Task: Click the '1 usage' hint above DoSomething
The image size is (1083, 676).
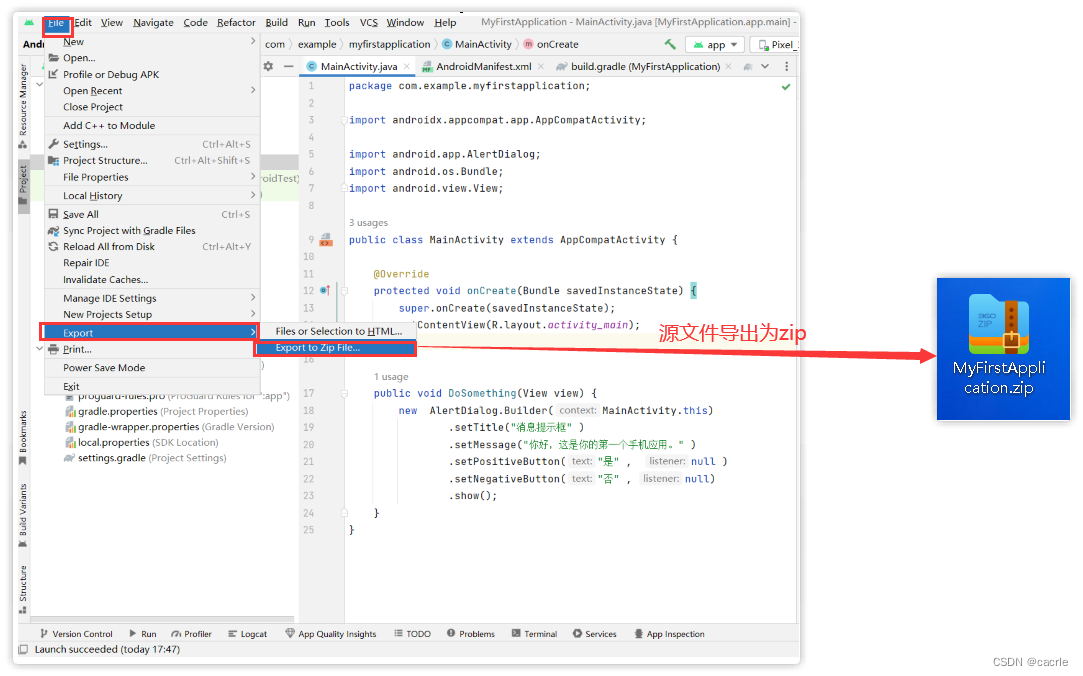Action: pos(391,377)
